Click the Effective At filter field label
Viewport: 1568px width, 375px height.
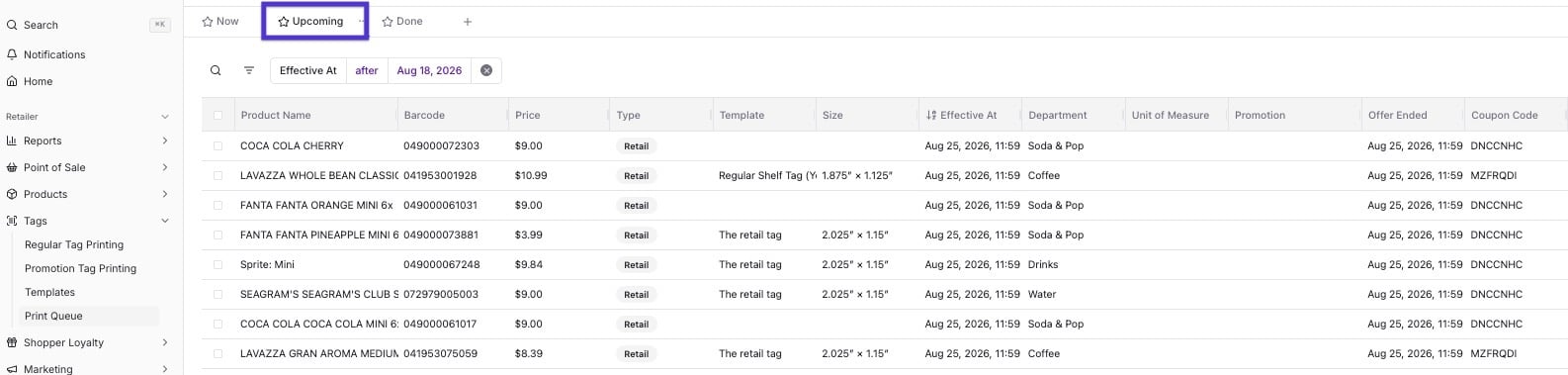tap(308, 70)
